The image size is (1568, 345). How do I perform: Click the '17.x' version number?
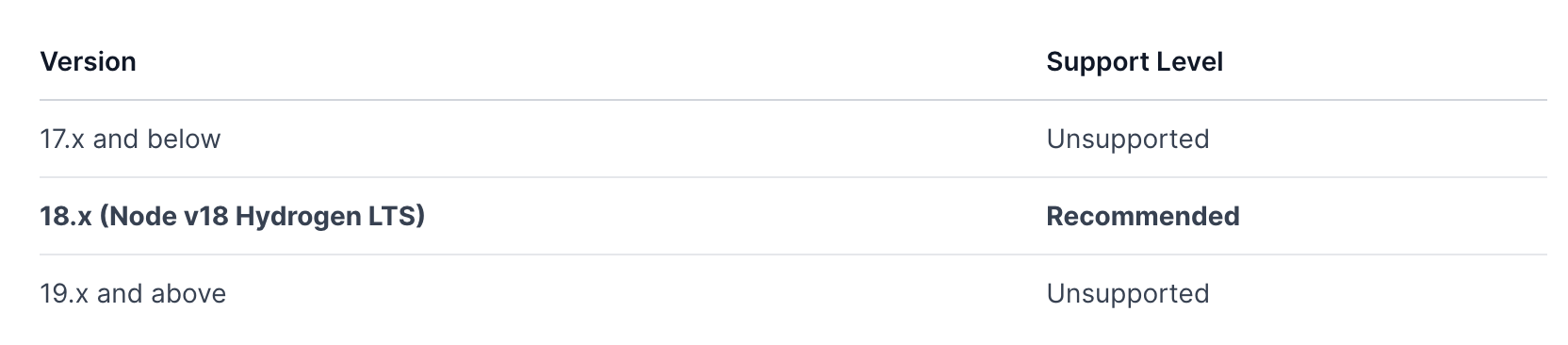[x=63, y=140]
